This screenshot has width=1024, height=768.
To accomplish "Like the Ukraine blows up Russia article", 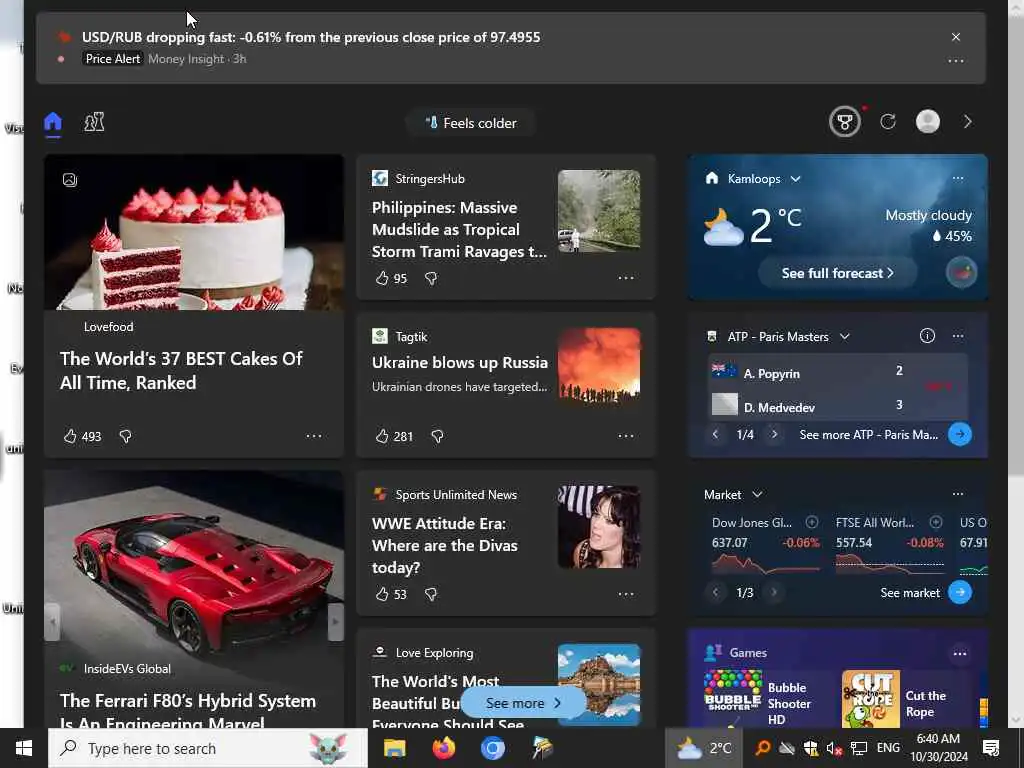I will pyautogui.click(x=382, y=436).
